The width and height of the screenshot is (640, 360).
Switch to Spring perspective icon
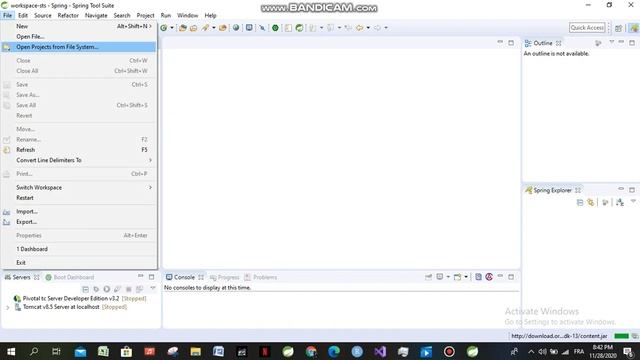633,28
